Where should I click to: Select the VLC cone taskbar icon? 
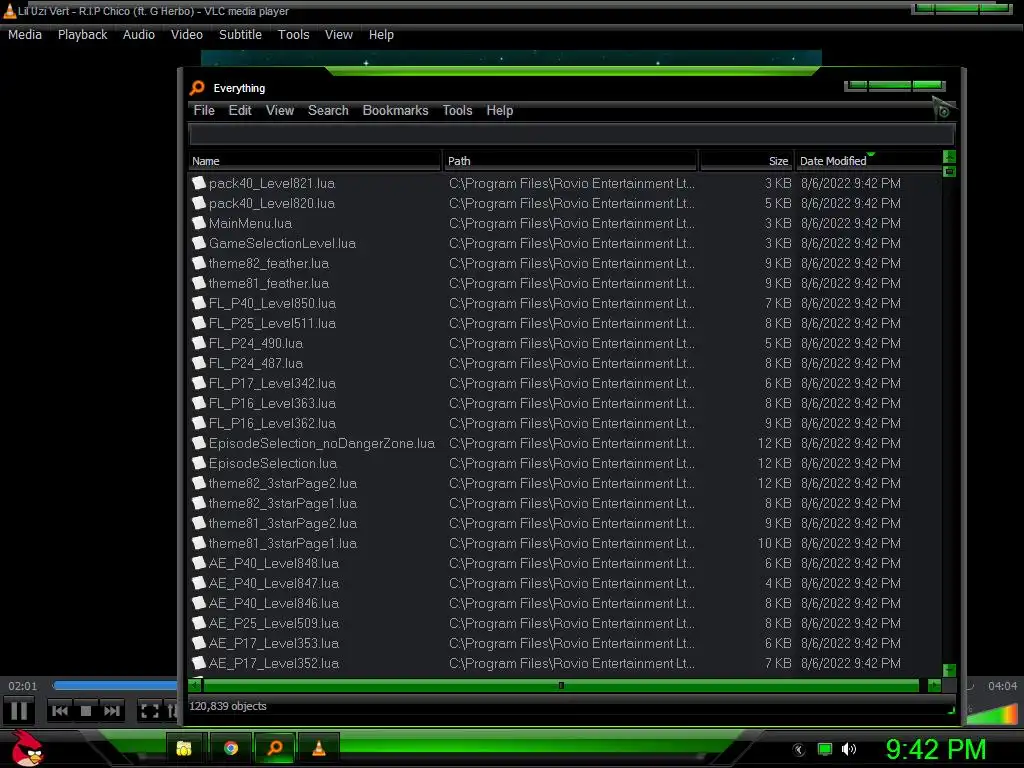click(319, 748)
